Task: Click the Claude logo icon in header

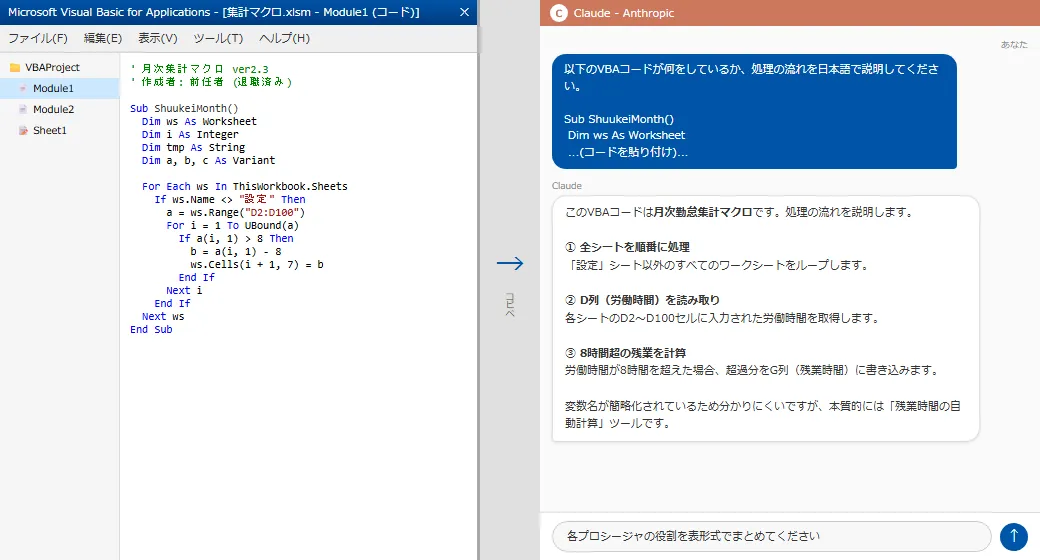Action: pyautogui.click(x=559, y=13)
